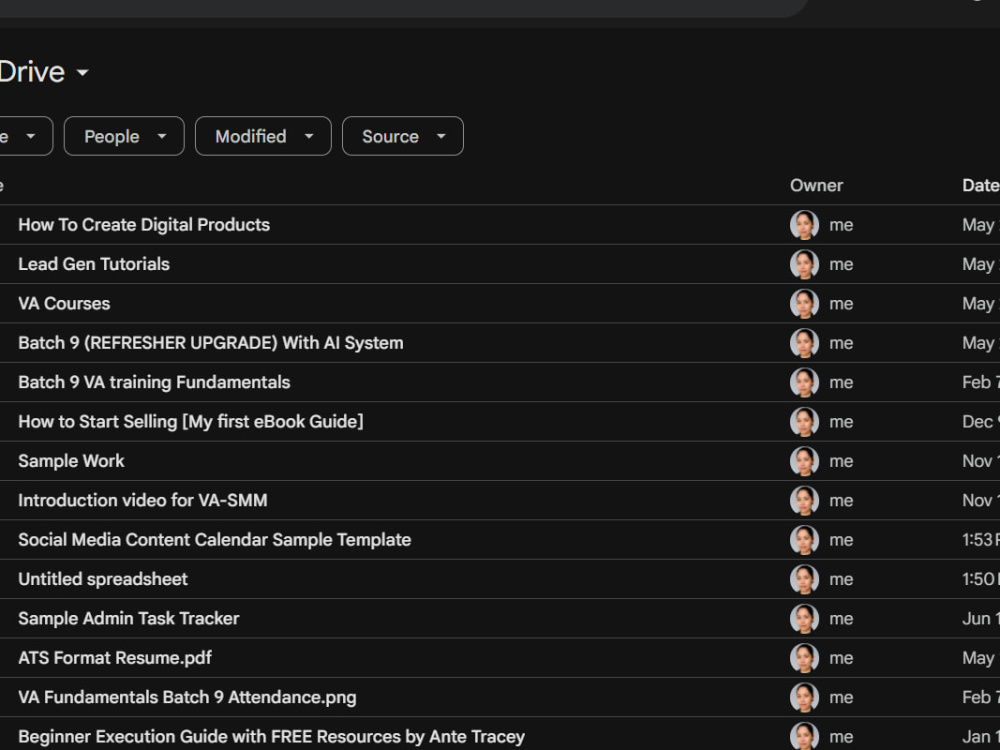The height and width of the screenshot is (750, 1000).
Task: Open the Sample Admin Task Tracker
Action: pos(129,619)
